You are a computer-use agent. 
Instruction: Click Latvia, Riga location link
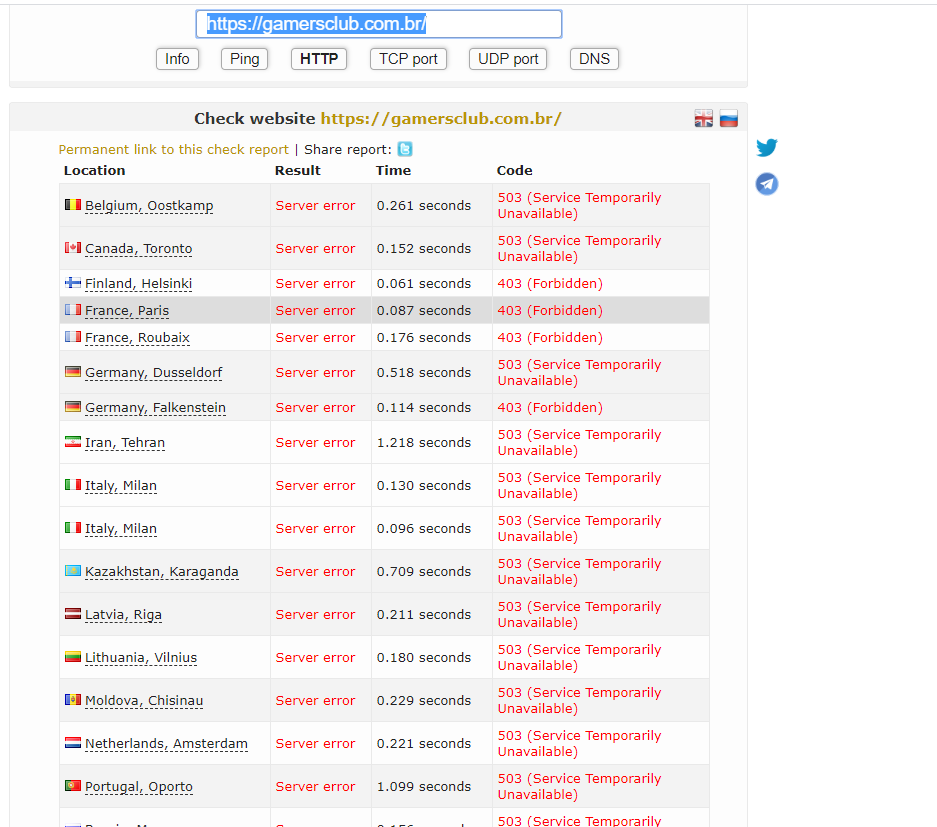coord(123,615)
